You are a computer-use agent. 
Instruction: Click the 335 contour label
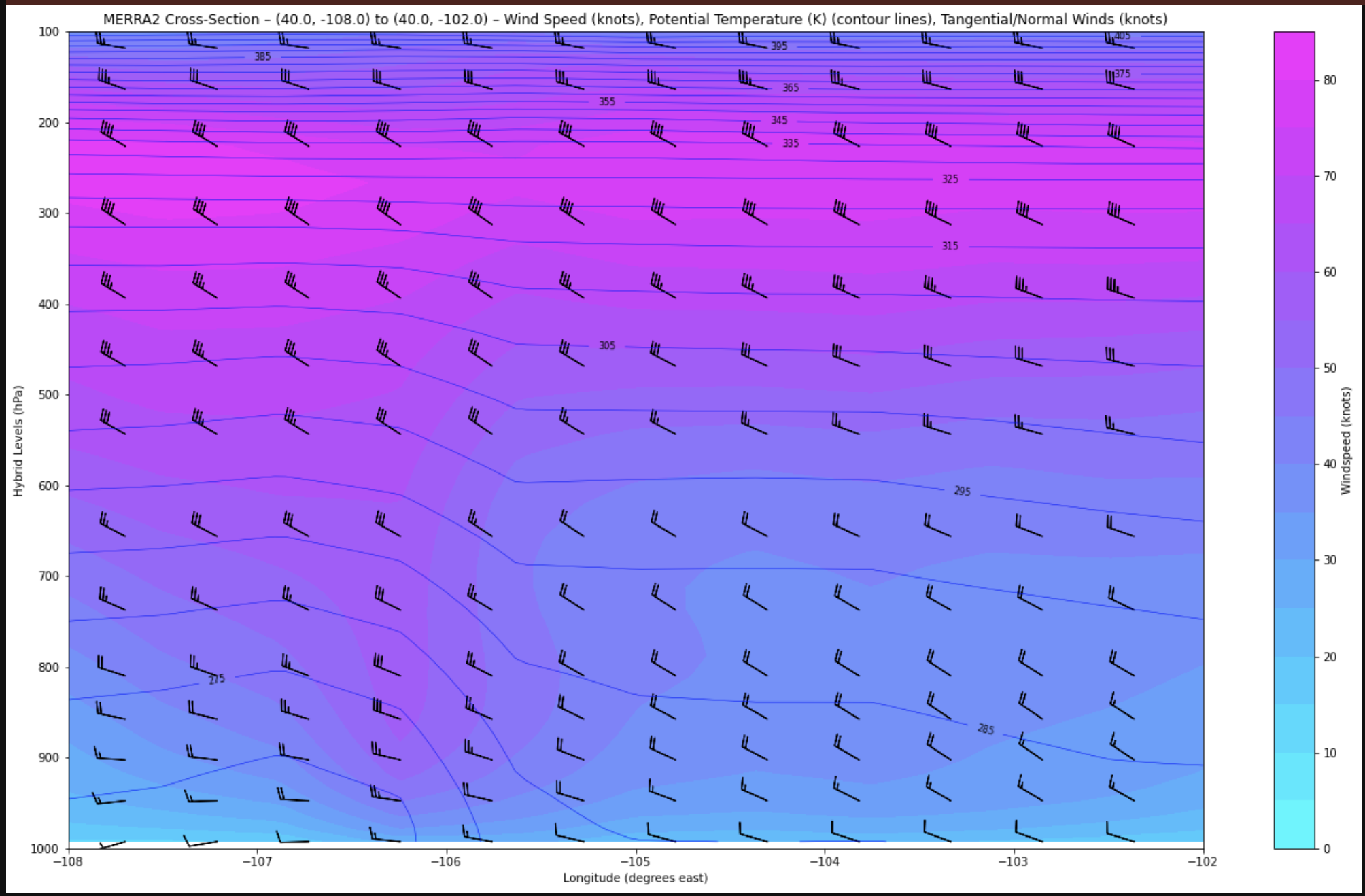click(x=791, y=143)
